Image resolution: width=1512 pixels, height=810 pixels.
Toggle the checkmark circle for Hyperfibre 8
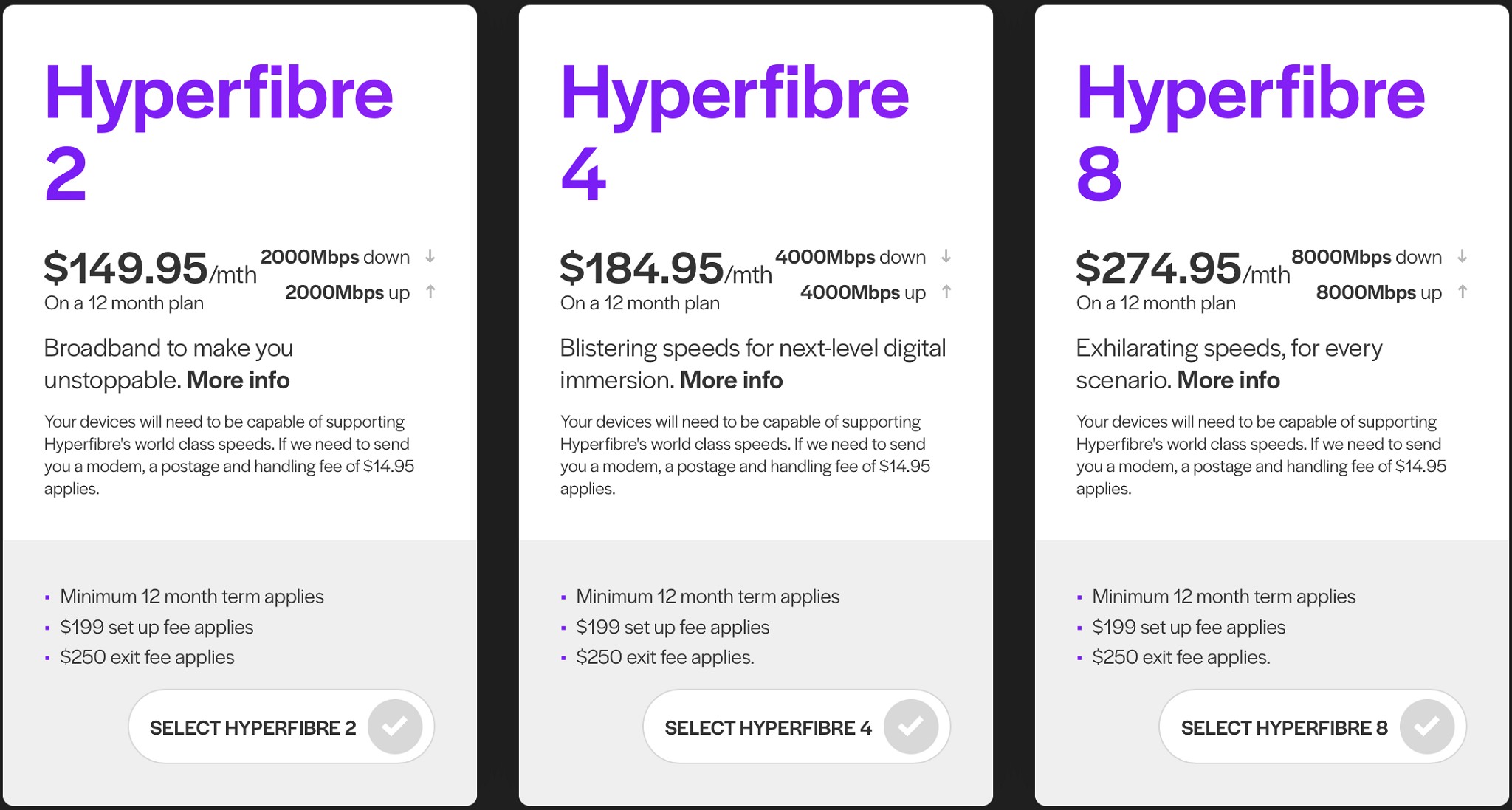click(x=1427, y=727)
